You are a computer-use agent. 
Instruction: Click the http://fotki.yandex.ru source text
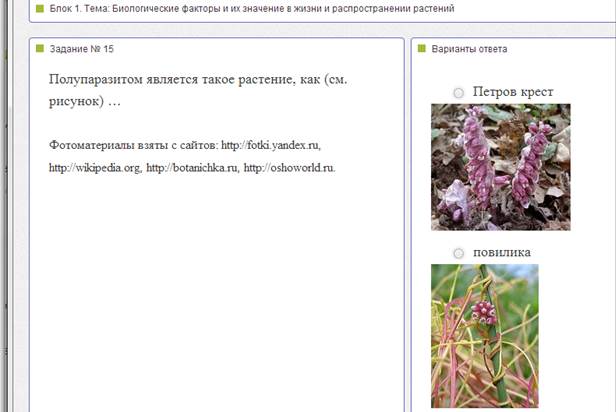[x=271, y=145]
